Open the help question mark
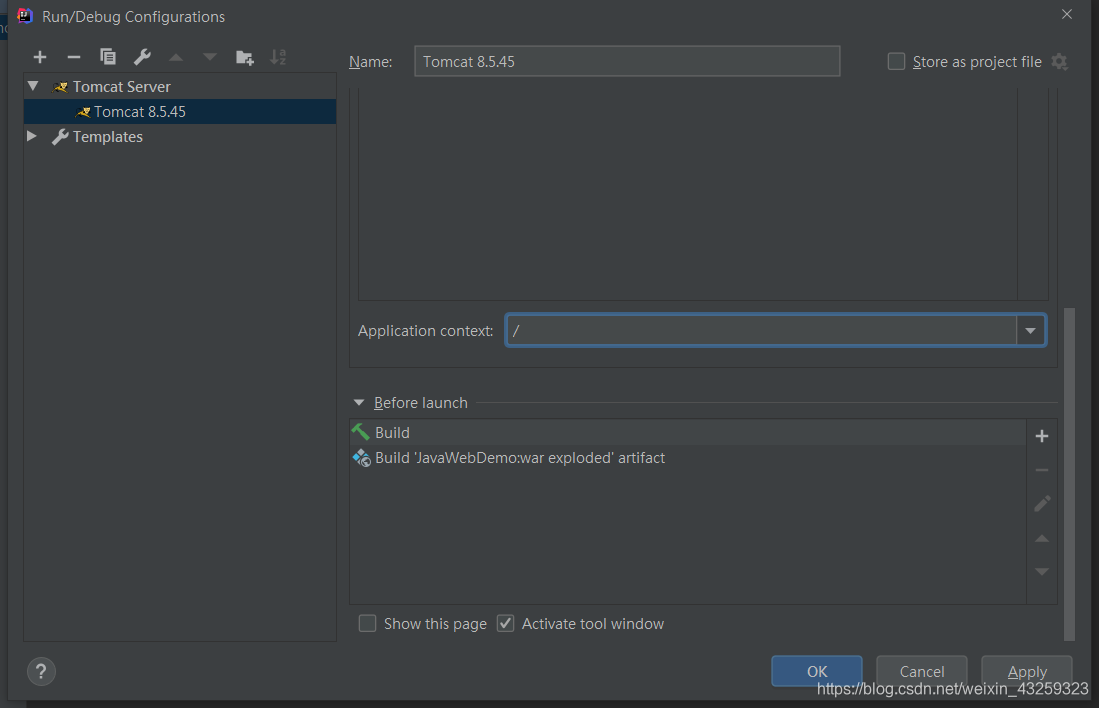 point(41,672)
